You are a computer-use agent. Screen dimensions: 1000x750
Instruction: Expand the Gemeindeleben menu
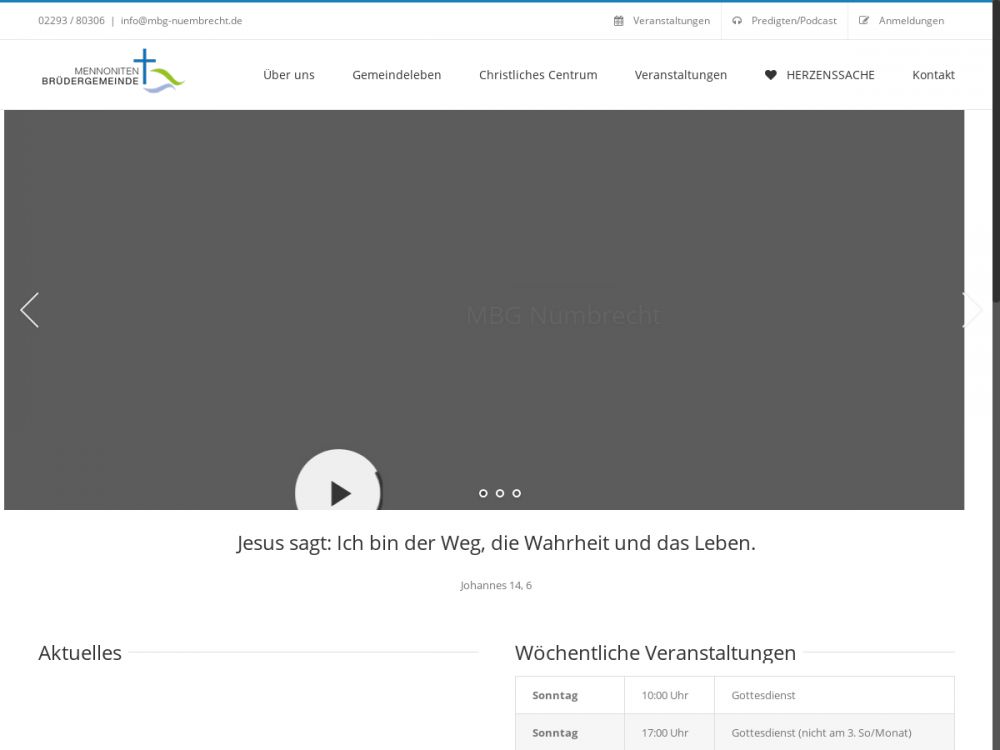tap(396, 75)
